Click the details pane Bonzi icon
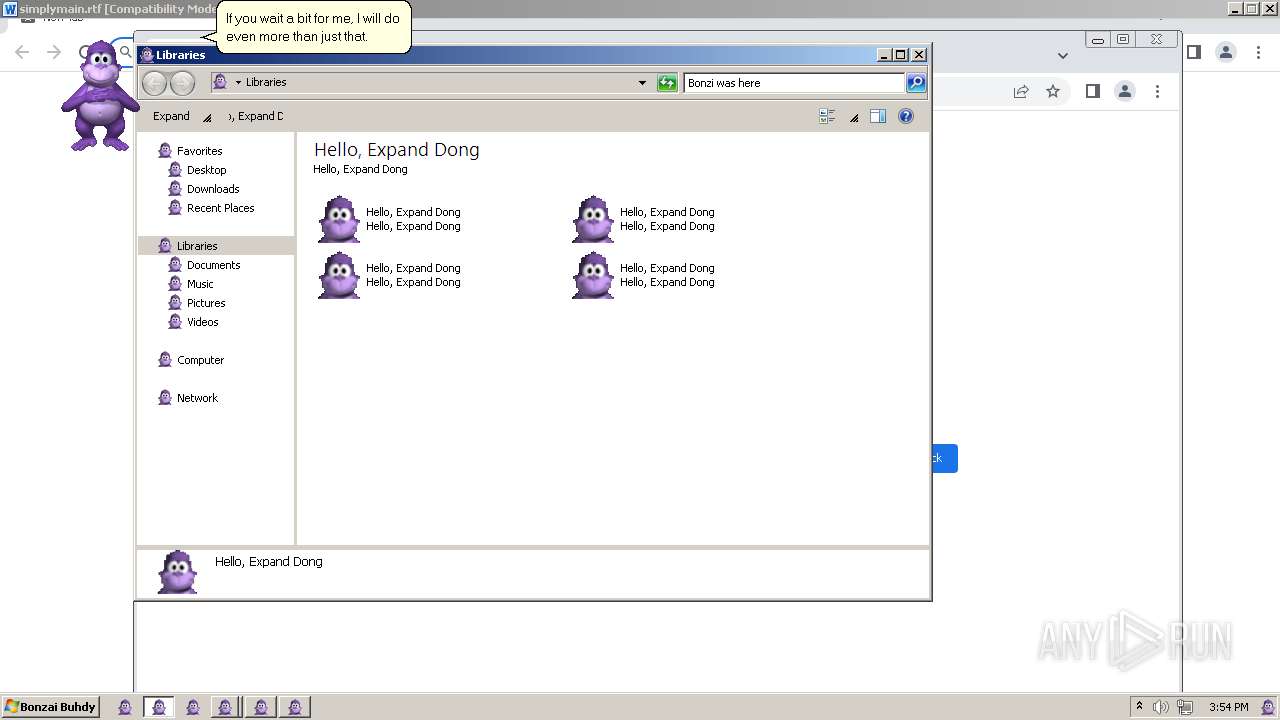This screenshot has height=720, width=1280. (x=178, y=572)
